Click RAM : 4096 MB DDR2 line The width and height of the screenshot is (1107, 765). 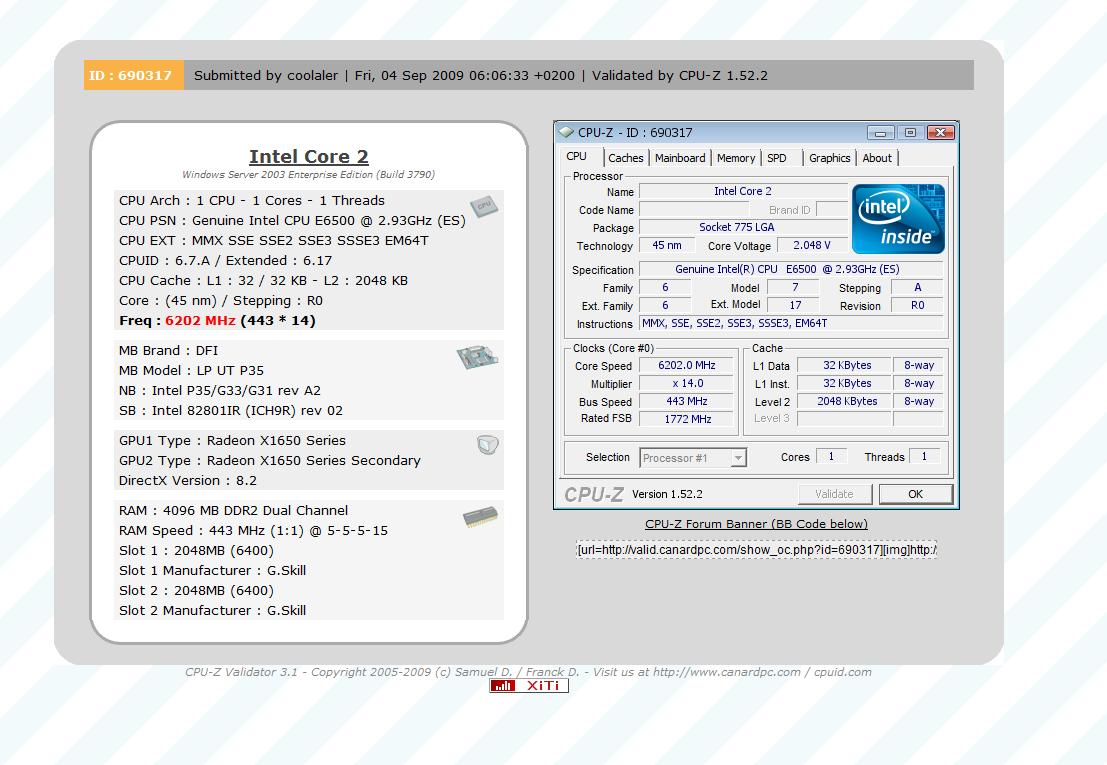click(x=233, y=510)
